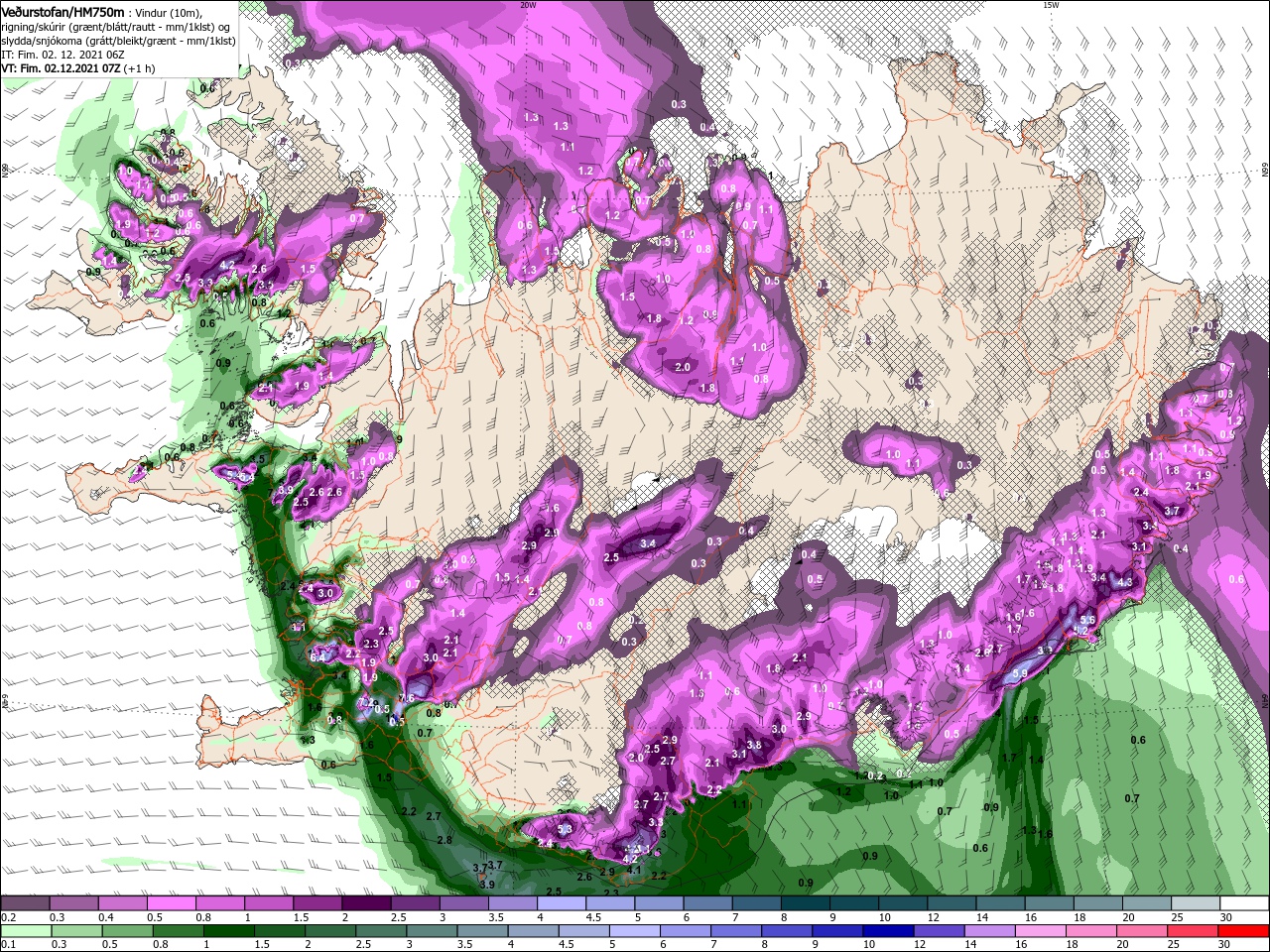
Task: Pick the dark purple swatch labeled 2 in snow scale
Action: pyautogui.click(x=366, y=902)
